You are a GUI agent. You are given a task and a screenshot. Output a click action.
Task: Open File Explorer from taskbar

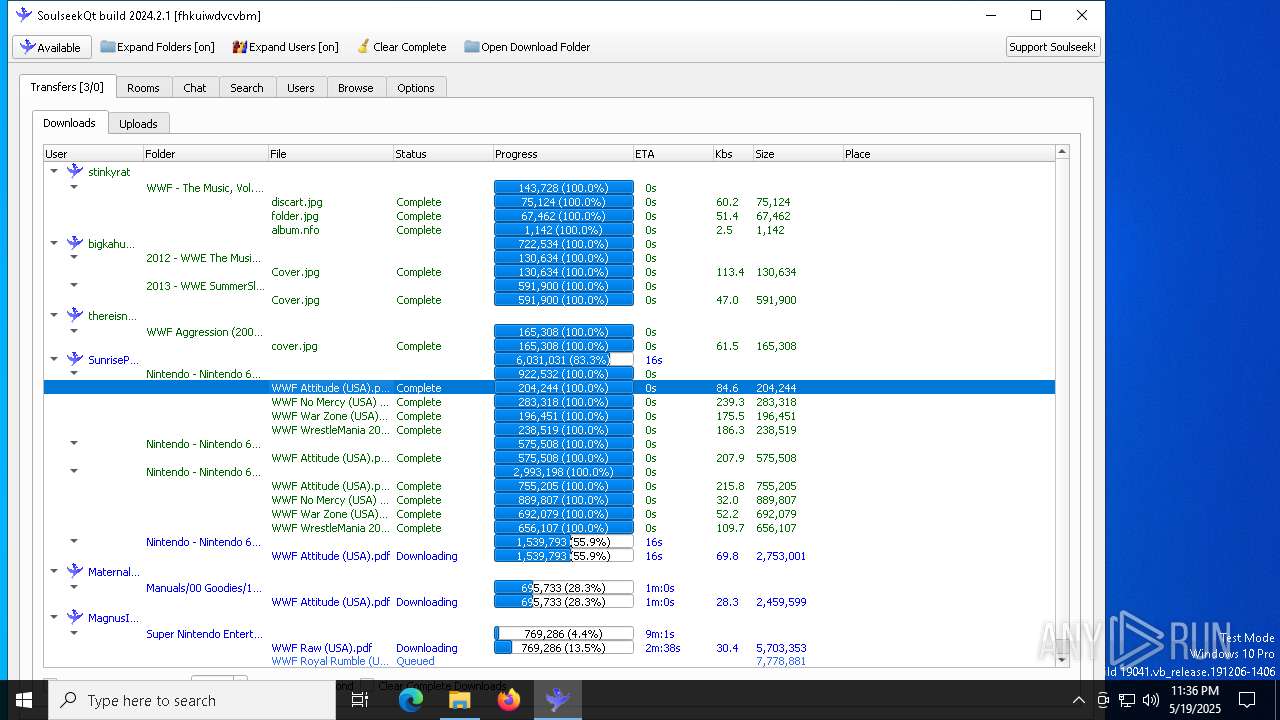(460, 700)
